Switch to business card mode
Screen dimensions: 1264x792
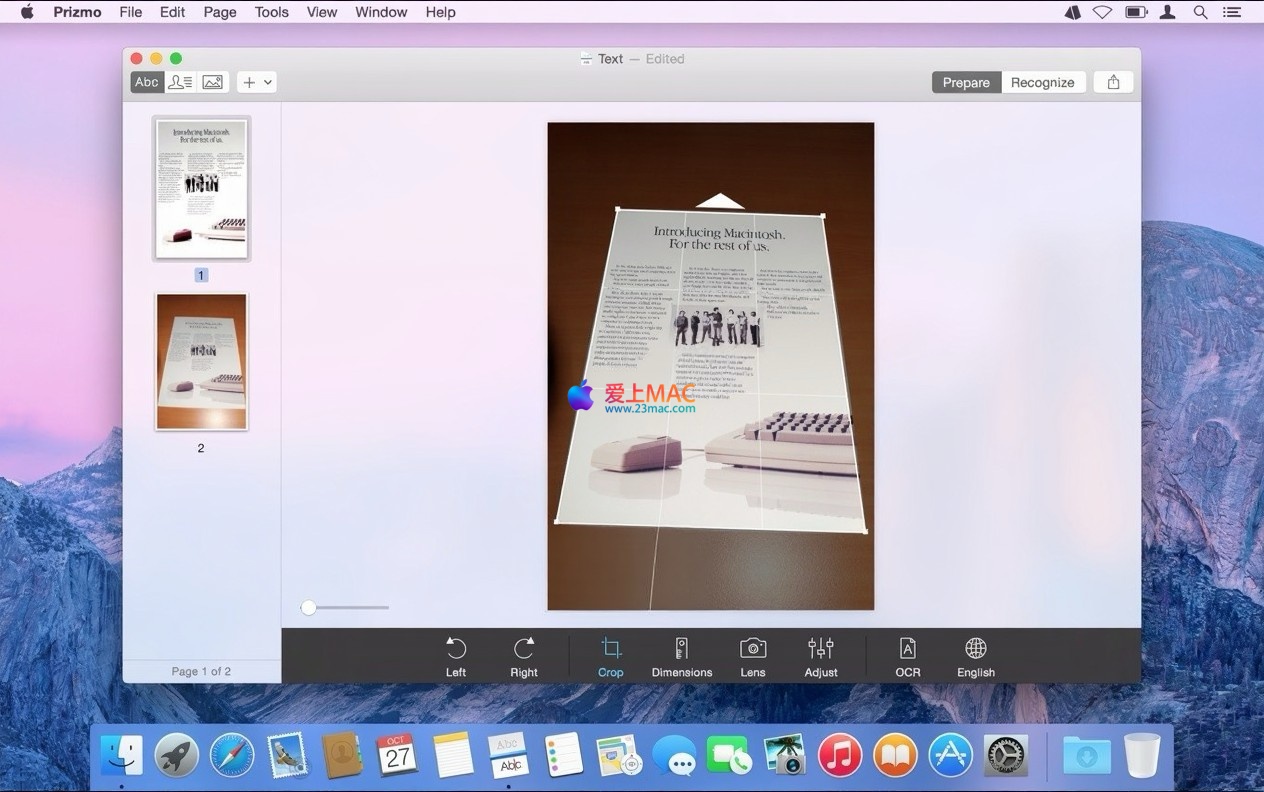pos(180,82)
